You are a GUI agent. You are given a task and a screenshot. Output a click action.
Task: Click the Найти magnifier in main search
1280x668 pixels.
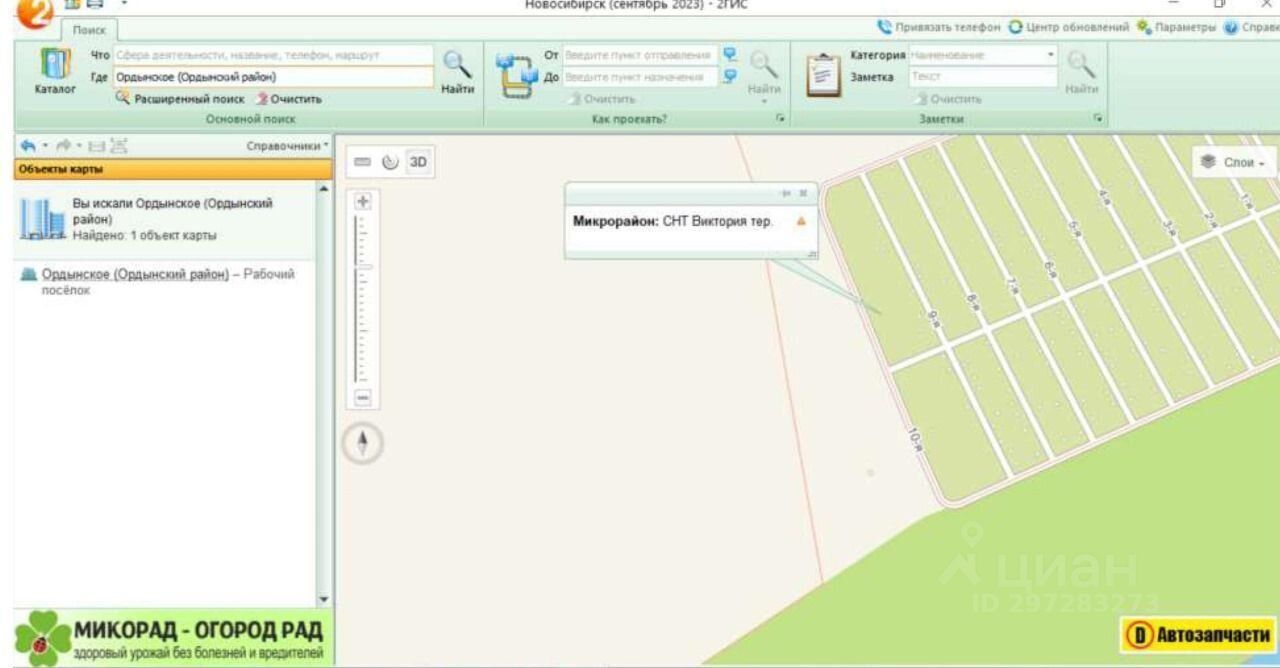point(456,73)
